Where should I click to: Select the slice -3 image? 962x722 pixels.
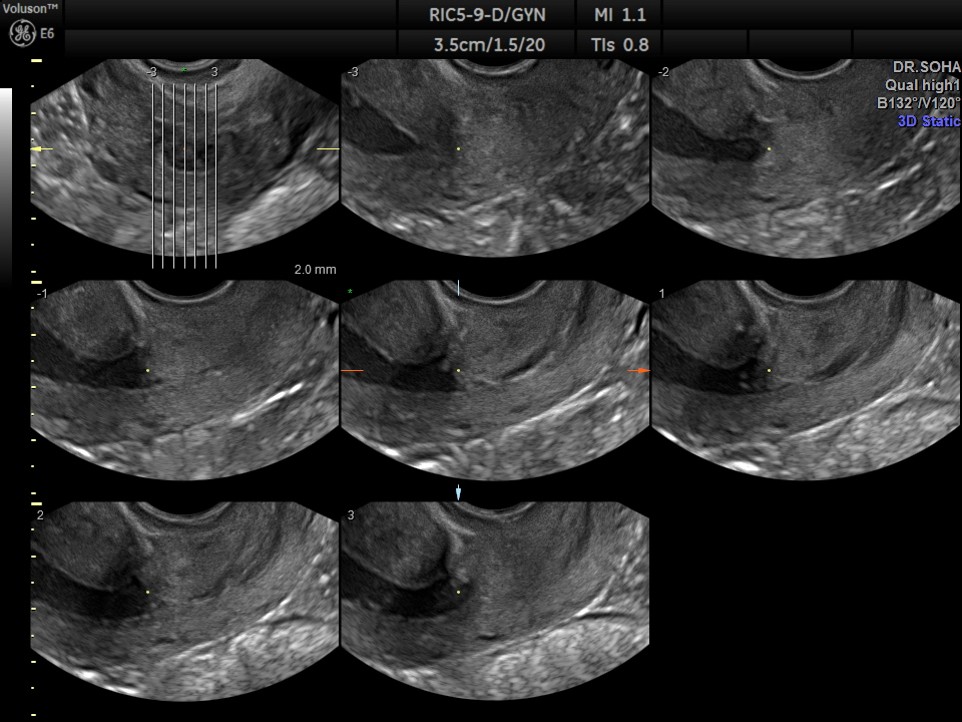494,157
